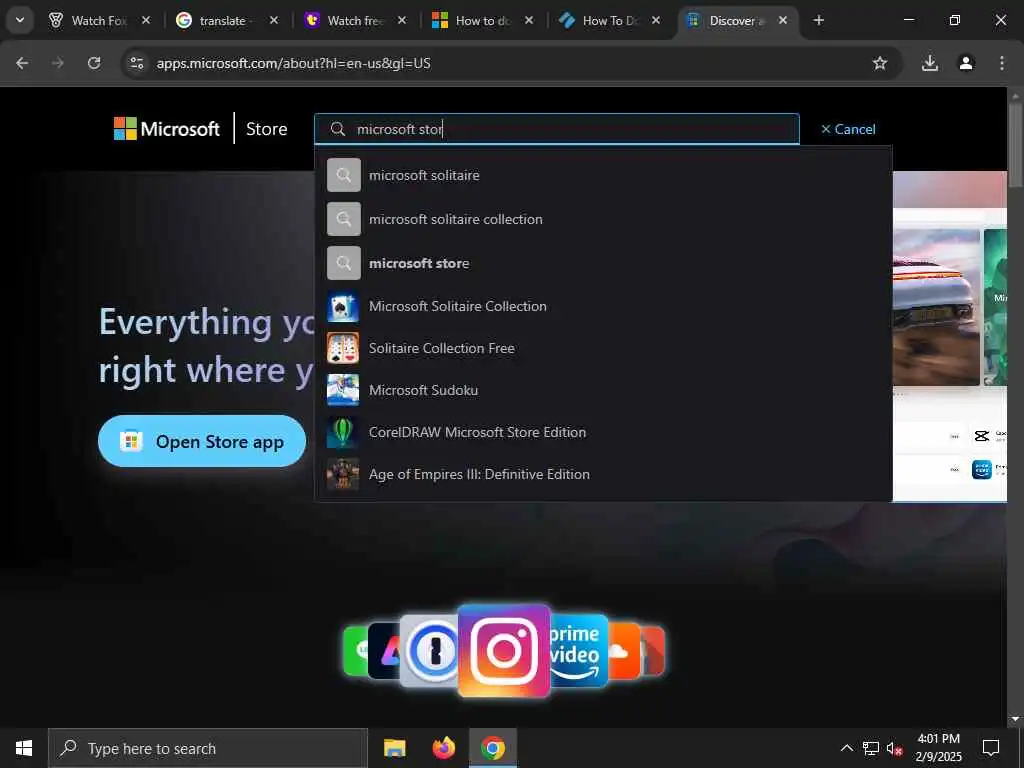Image resolution: width=1024 pixels, height=768 pixels.
Task: Click the Store link beside Microsoft logo
Action: (x=266, y=129)
